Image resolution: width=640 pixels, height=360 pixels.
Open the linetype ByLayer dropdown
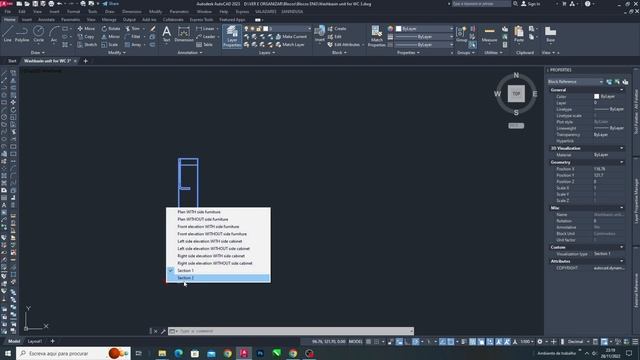(424, 44)
